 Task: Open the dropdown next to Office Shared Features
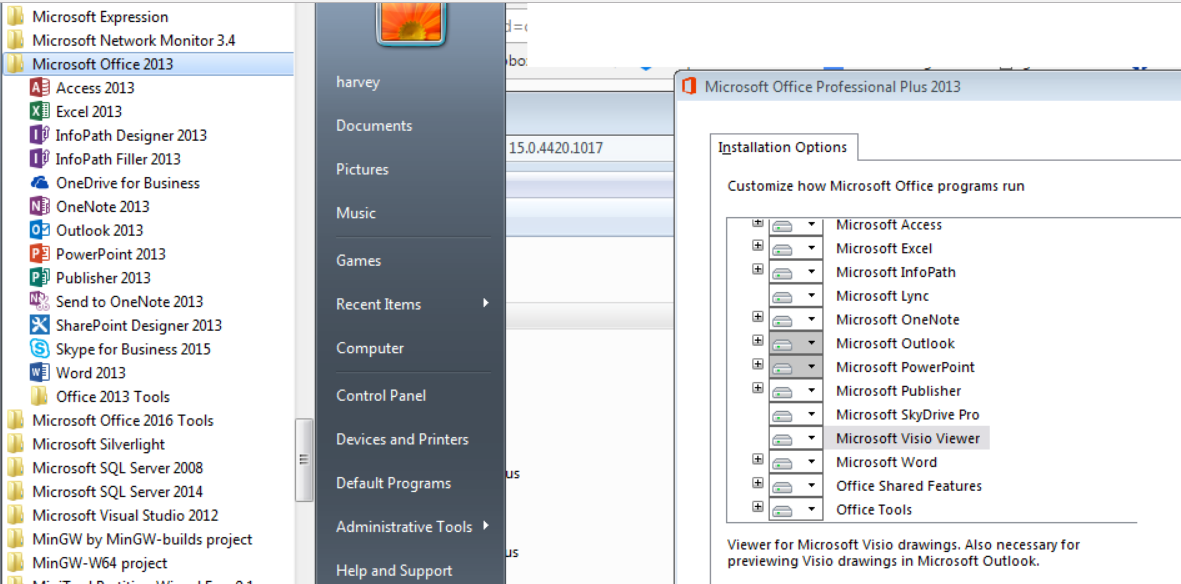click(x=812, y=484)
